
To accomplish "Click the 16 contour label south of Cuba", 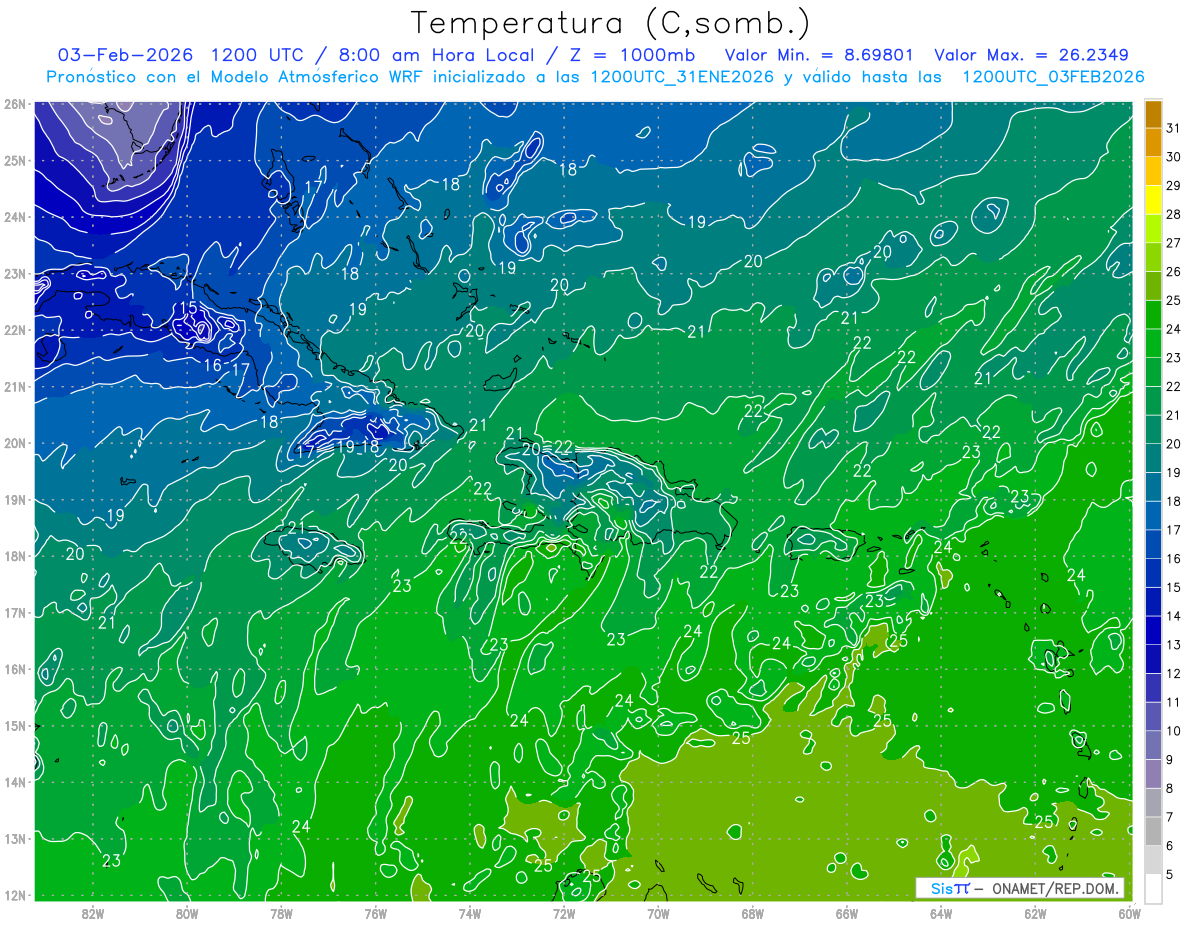I will (x=213, y=366).
